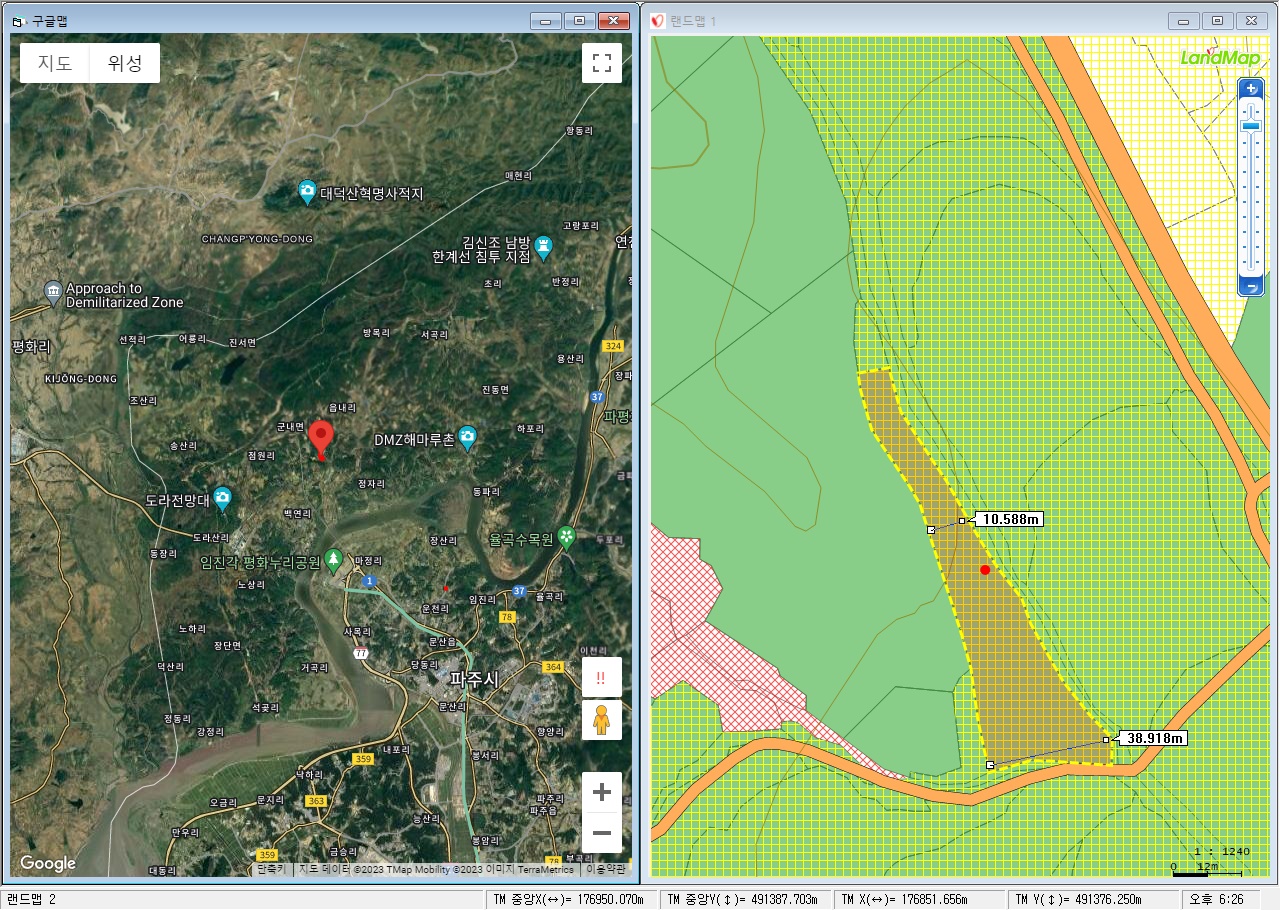Click the red location pin on the Google map
This screenshot has height=910, width=1280.
pyautogui.click(x=321, y=440)
